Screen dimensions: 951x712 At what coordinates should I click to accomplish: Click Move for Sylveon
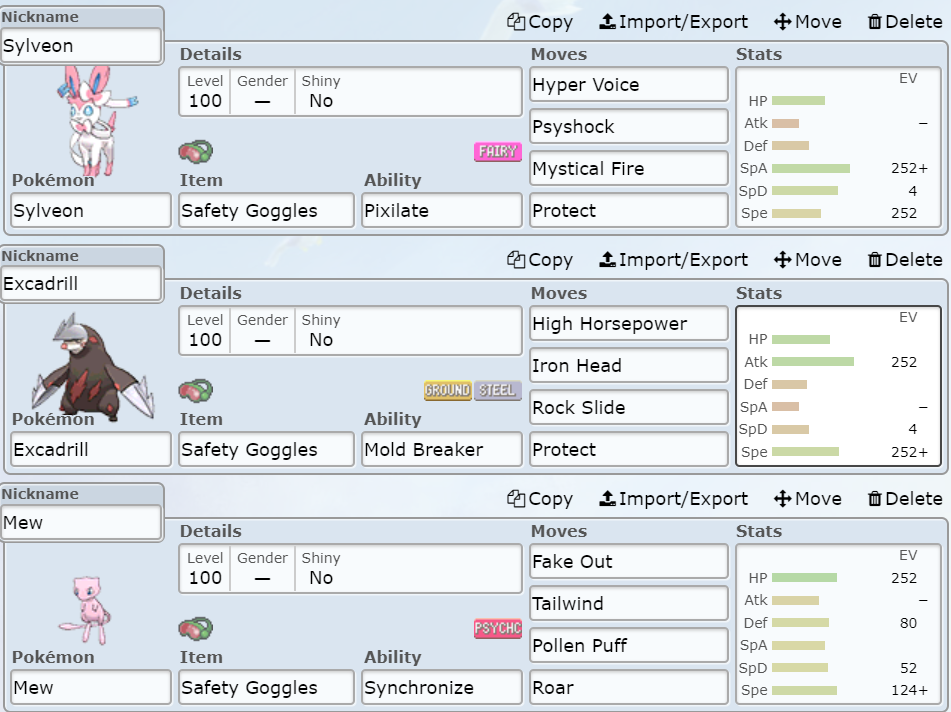[808, 22]
